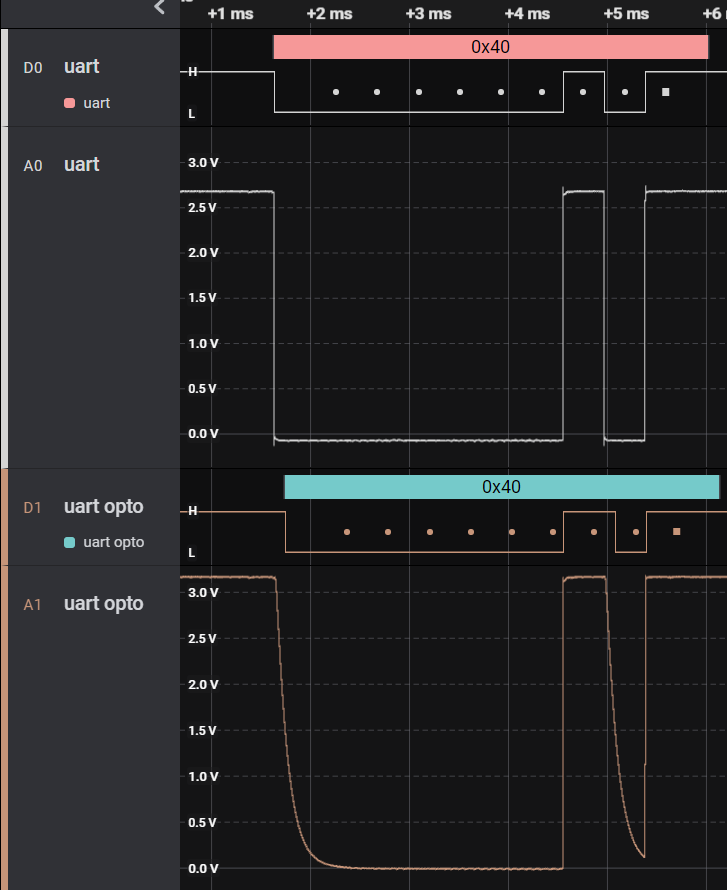Click the uart analyzer legend text under D0
The image size is (727, 890).
click(96, 103)
